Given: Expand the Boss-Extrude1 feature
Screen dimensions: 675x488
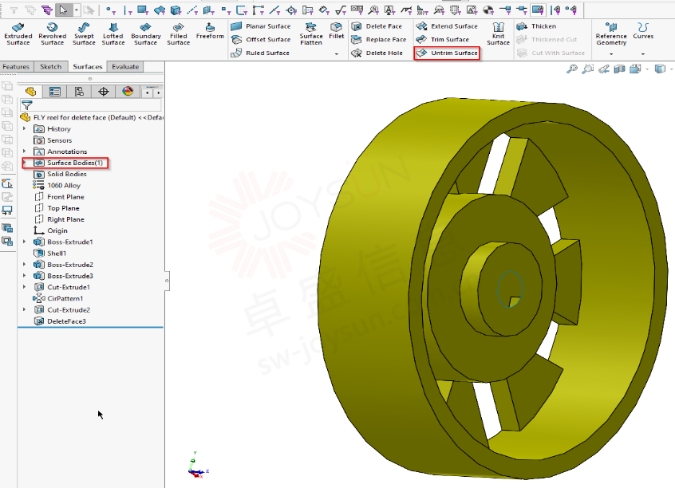Looking at the screenshot, I should point(25,242).
